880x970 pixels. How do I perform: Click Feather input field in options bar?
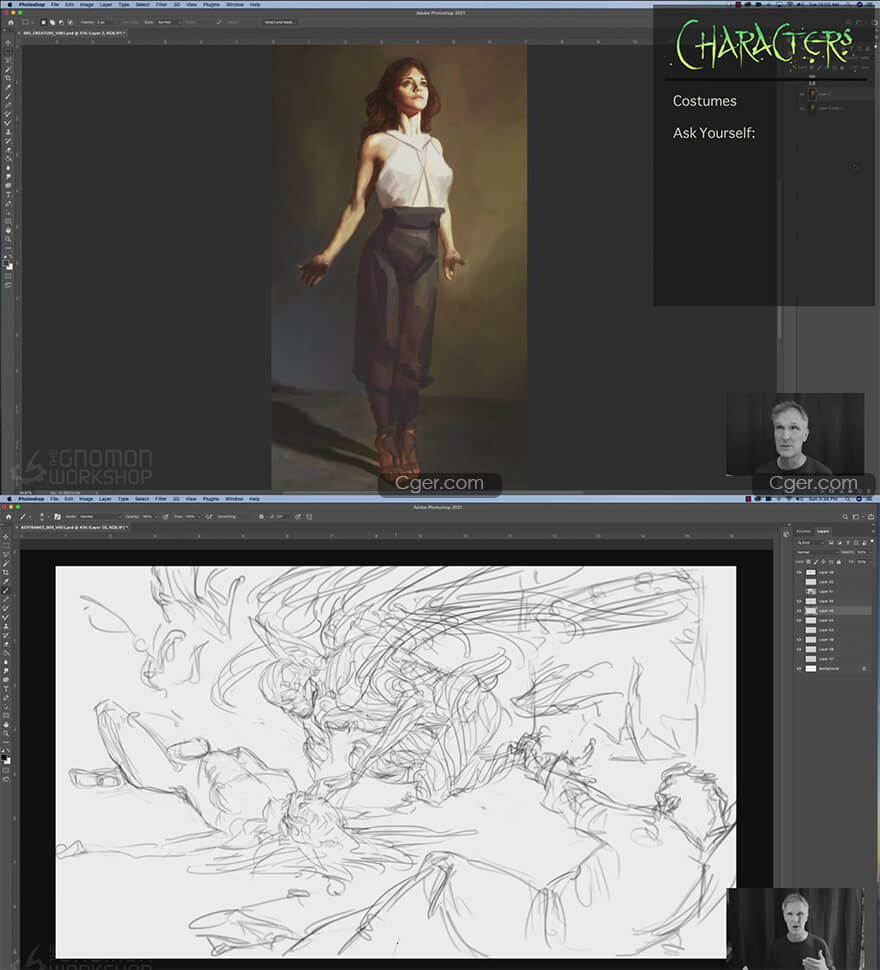pyautogui.click(x=106, y=22)
